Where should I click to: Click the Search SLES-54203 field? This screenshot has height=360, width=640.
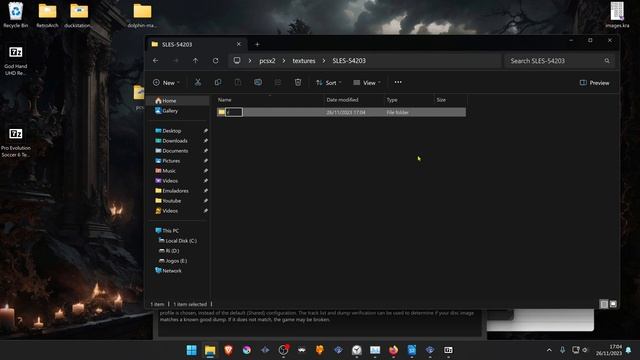coord(559,61)
